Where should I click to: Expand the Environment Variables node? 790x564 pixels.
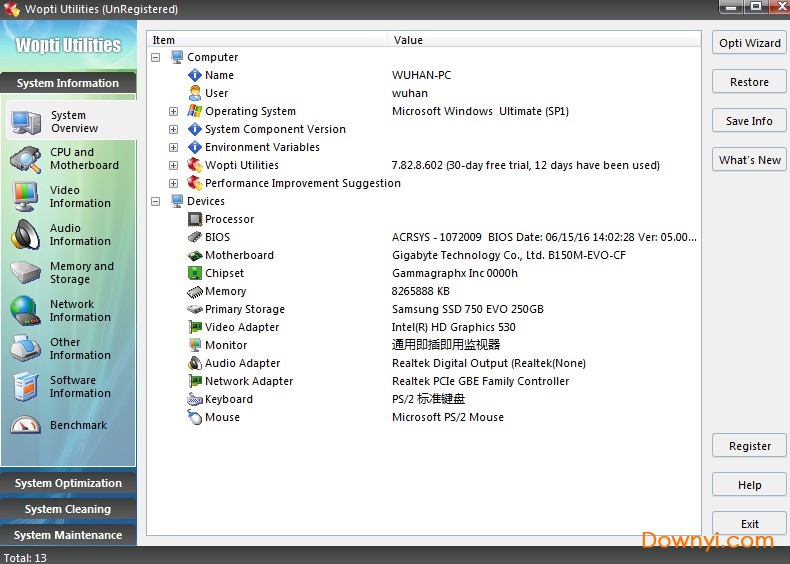pyautogui.click(x=174, y=147)
